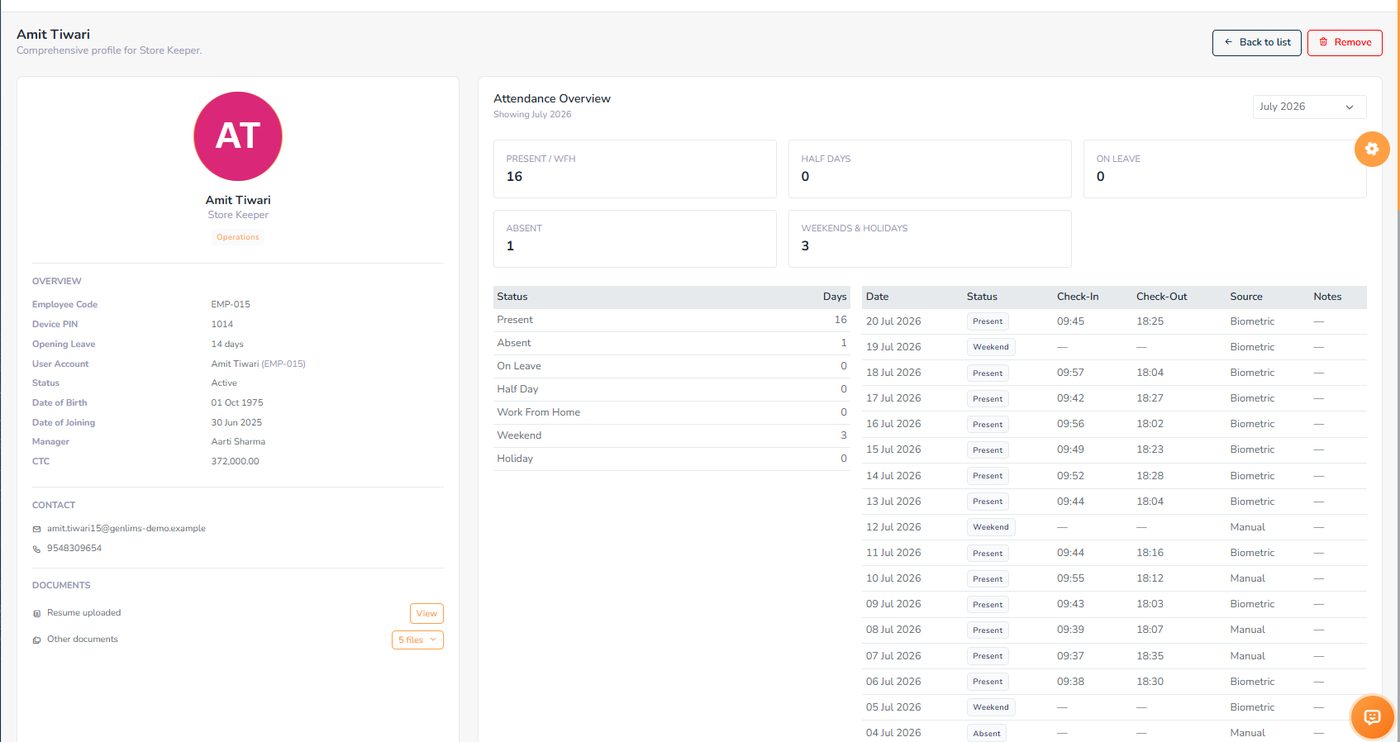Click the Present badge for 17 Jul 2026
The height and width of the screenshot is (742, 1400).
tap(988, 399)
